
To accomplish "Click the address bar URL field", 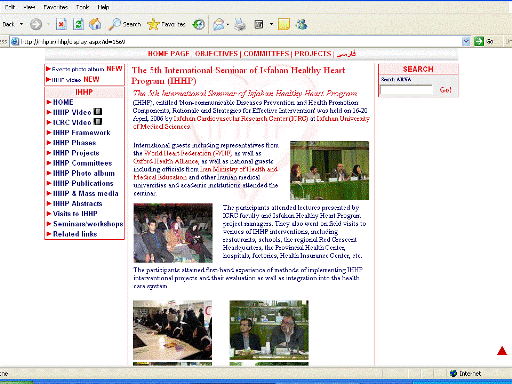I will click(240, 42).
